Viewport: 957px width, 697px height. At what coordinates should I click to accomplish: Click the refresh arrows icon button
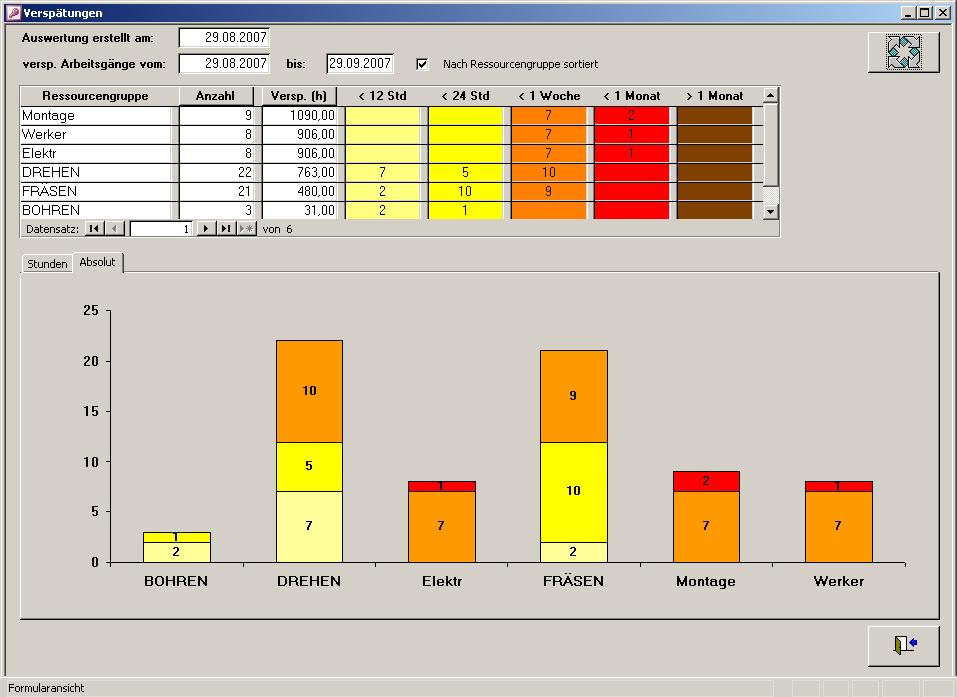coord(903,52)
